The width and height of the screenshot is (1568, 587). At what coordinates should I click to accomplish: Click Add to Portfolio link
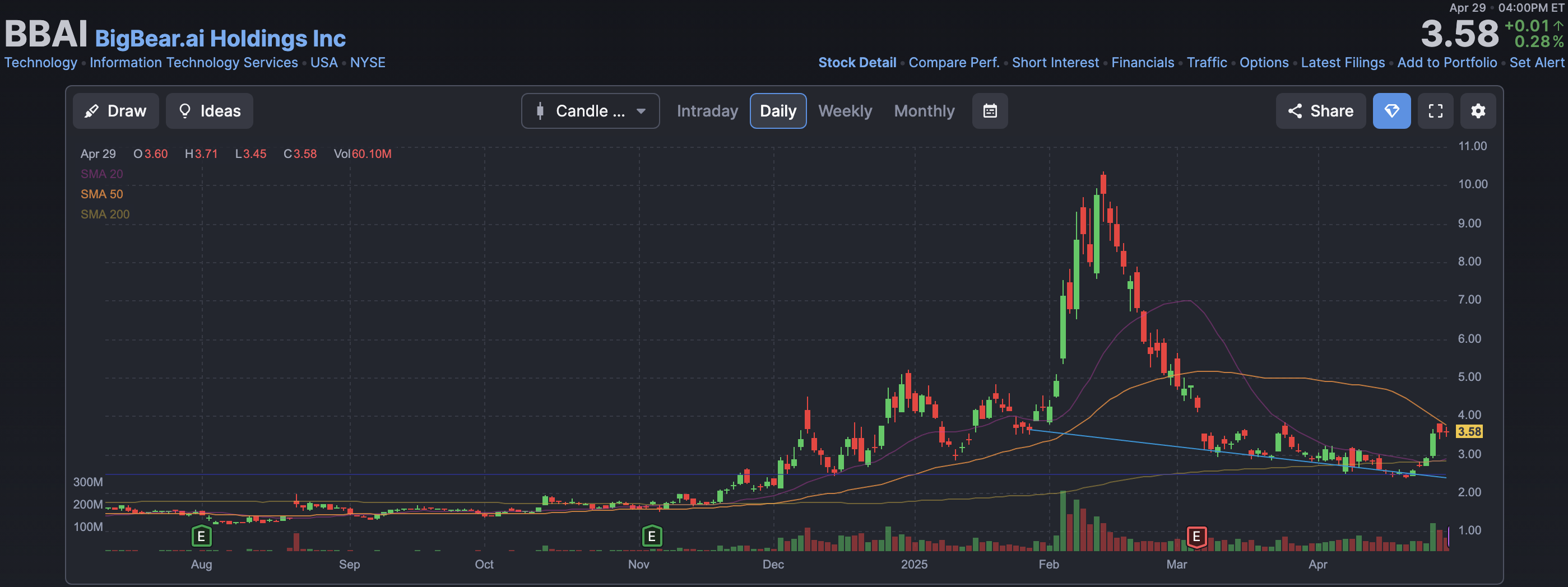coord(1447,63)
